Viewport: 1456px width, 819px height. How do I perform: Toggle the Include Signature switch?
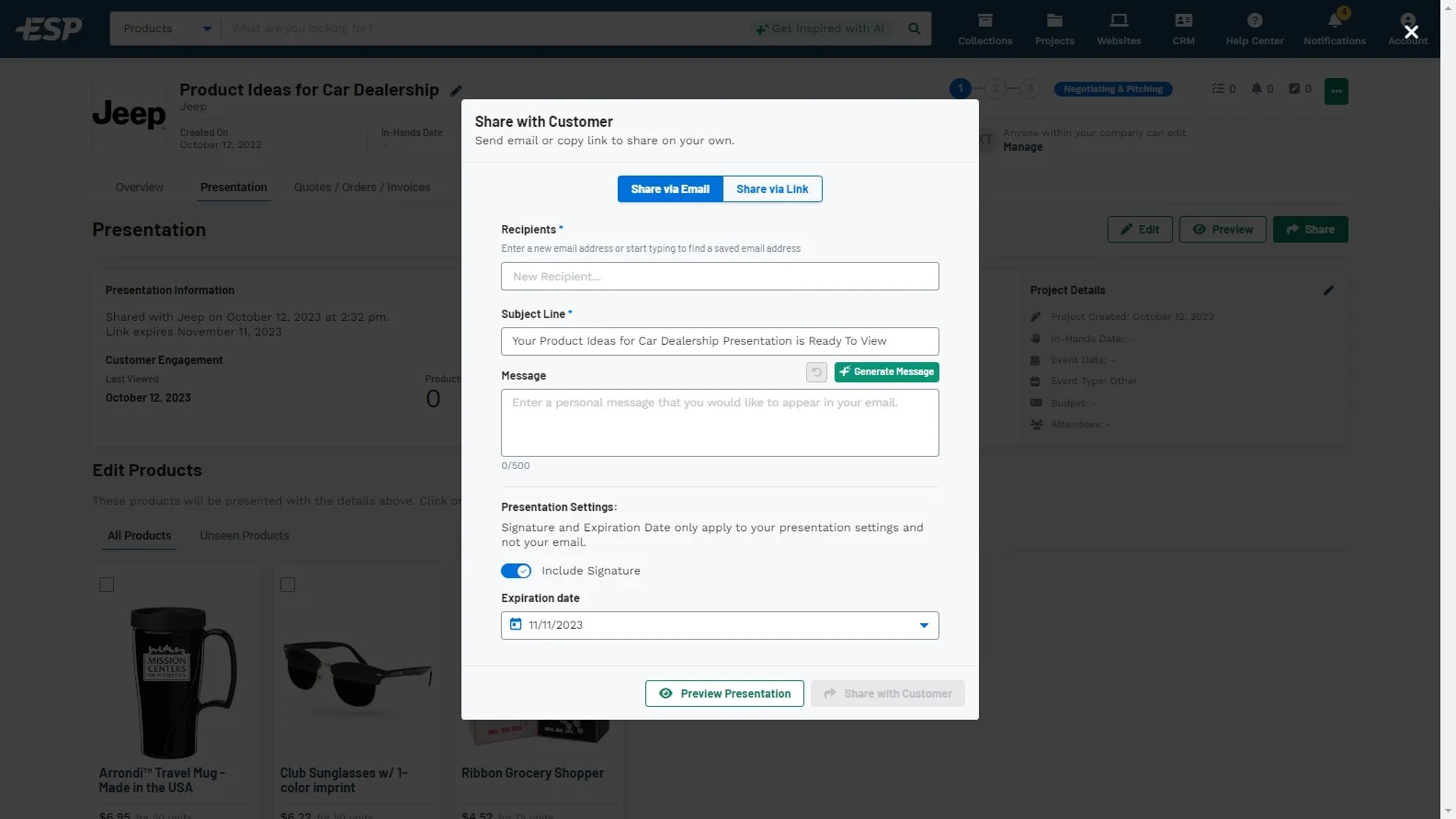(x=516, y=571)
